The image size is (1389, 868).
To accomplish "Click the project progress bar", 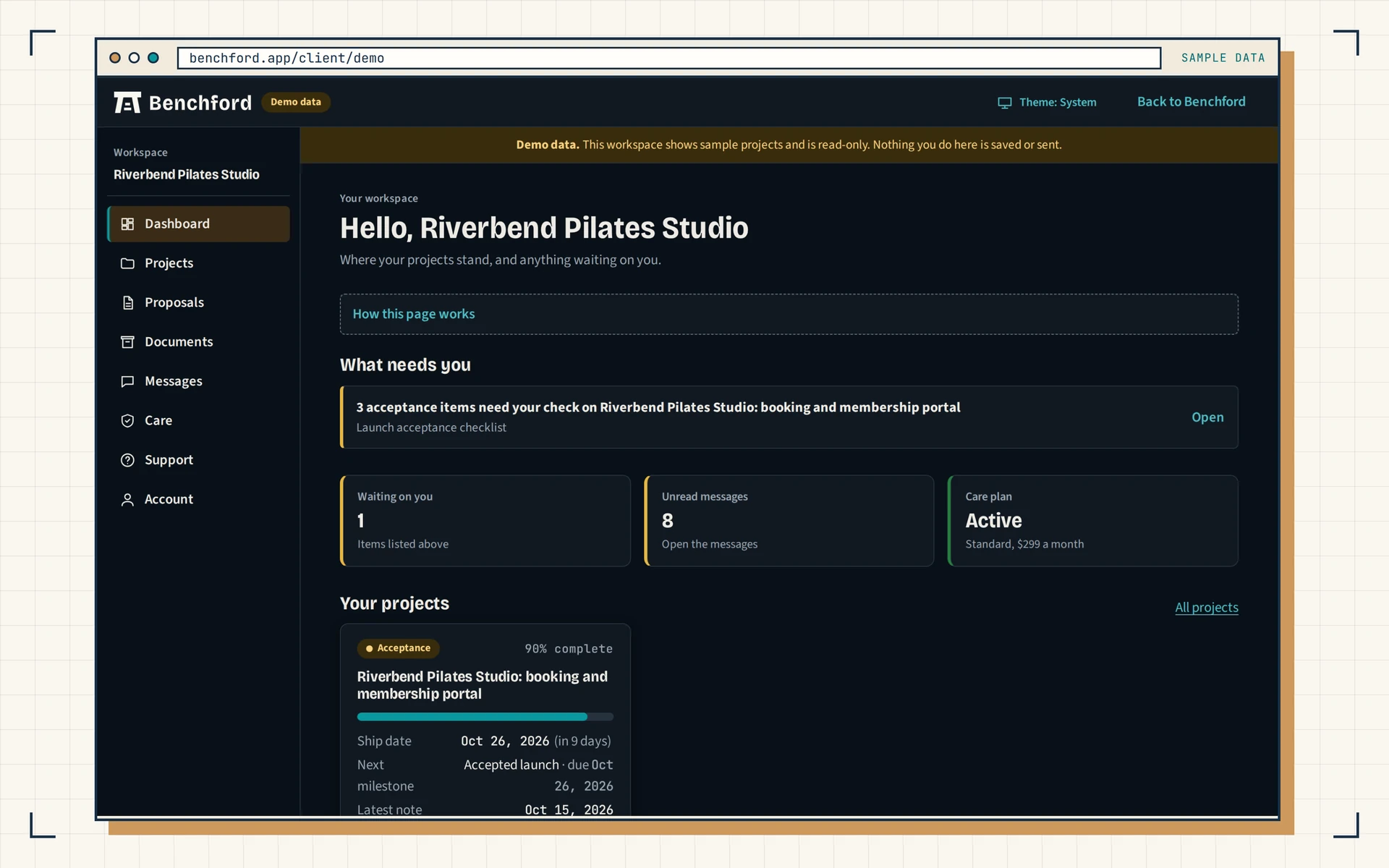I will 485,717.
